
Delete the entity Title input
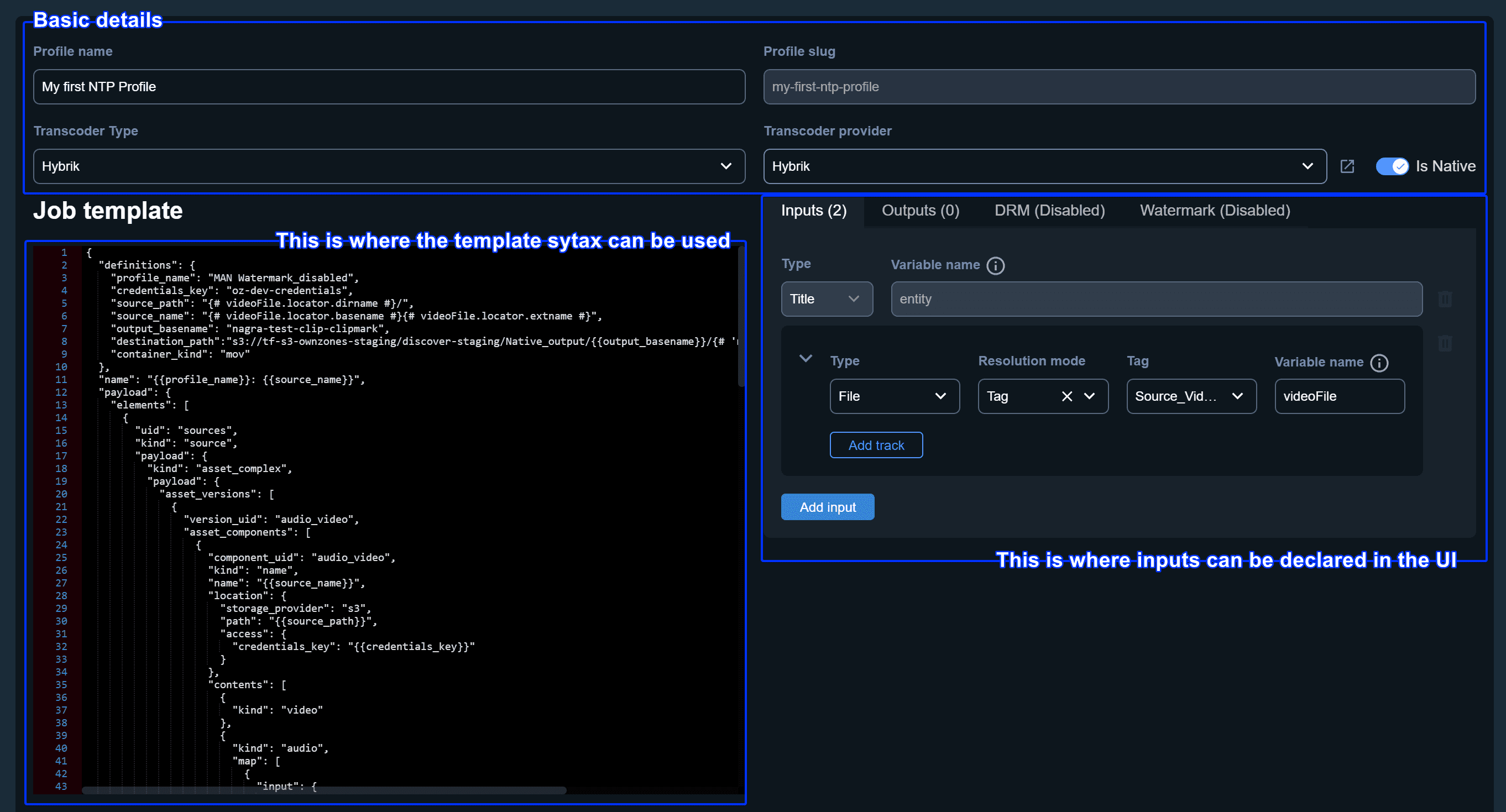(x=1445, y=298)
